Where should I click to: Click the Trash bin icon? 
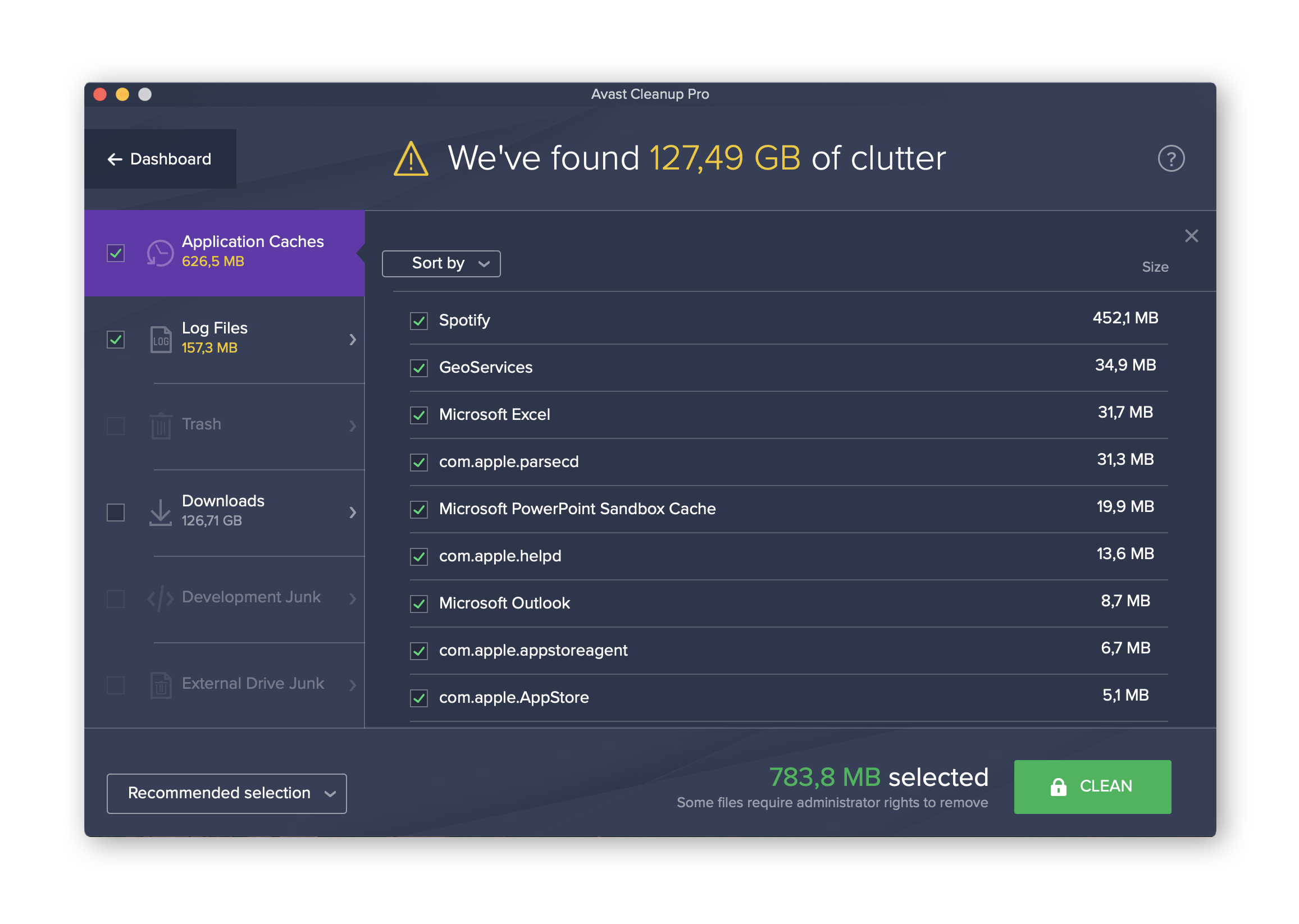(161, 426)
